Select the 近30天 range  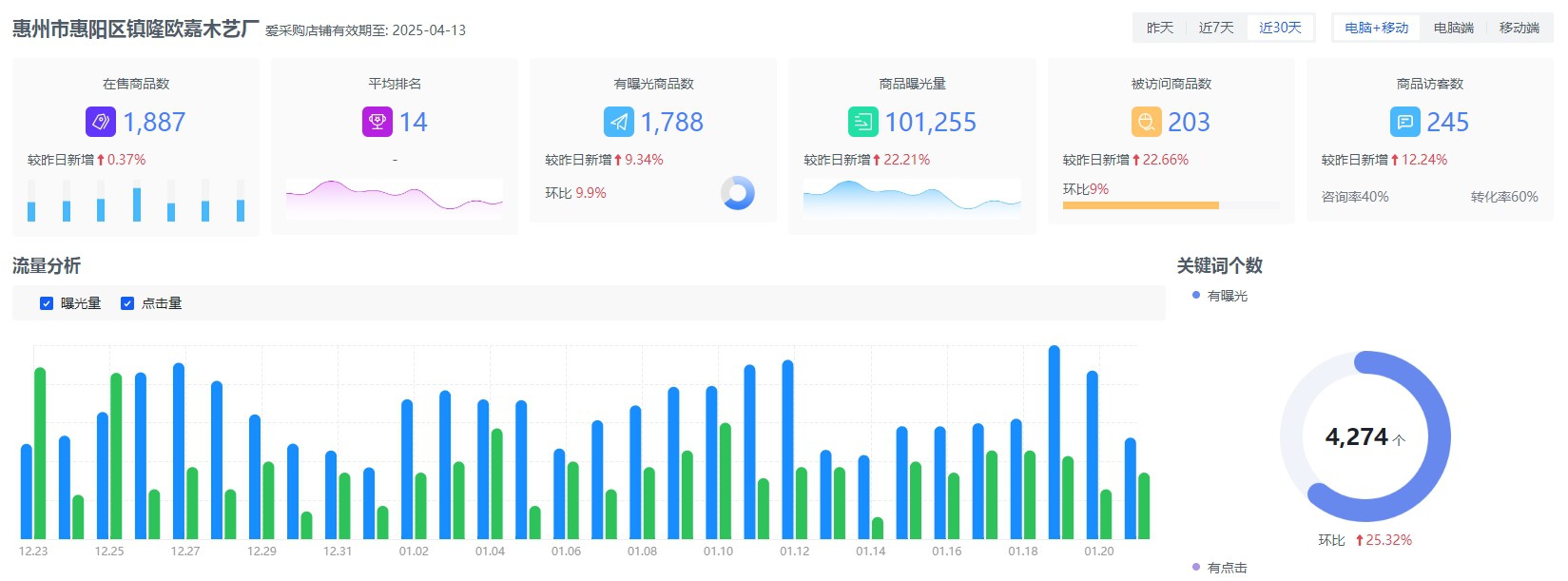(x=1280, y=28)
